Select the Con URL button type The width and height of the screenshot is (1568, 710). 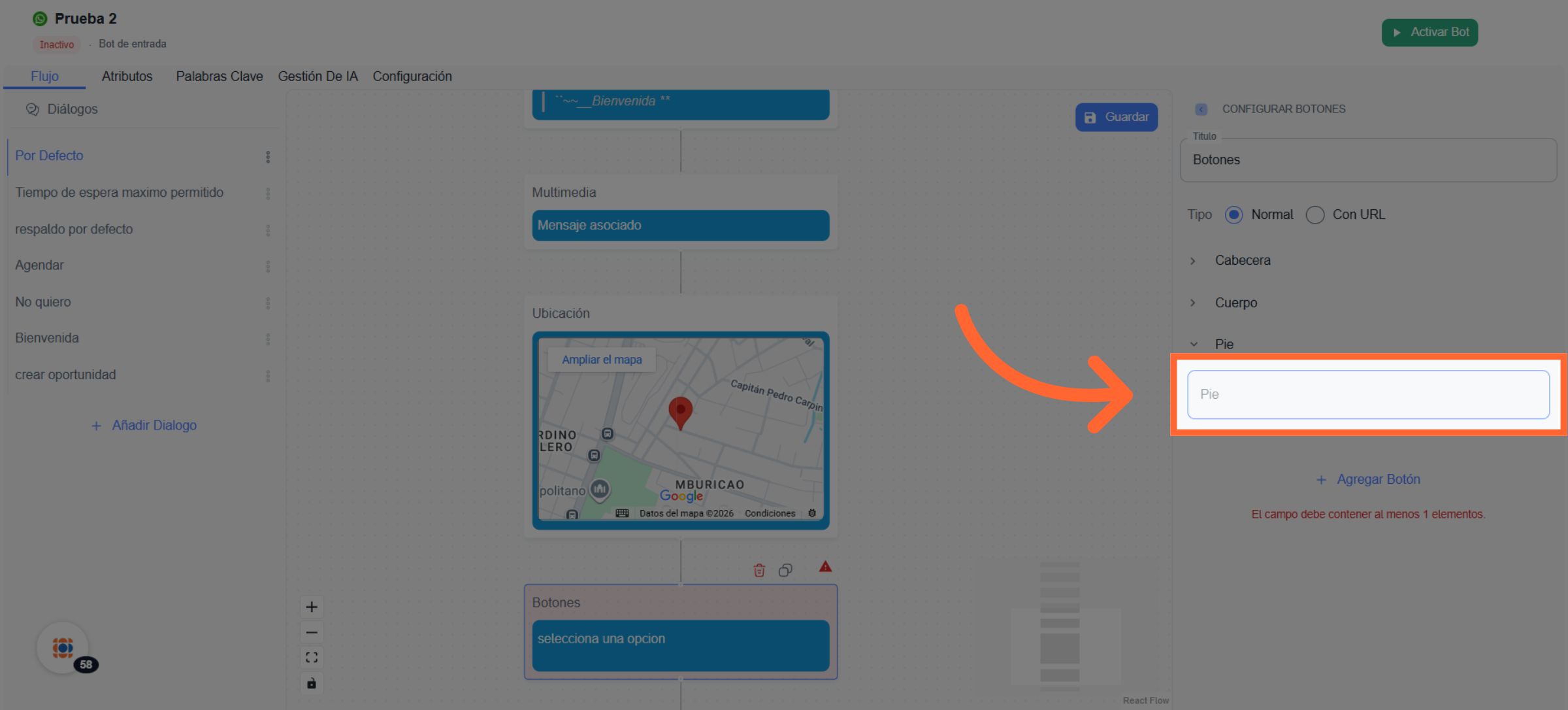1315,214
